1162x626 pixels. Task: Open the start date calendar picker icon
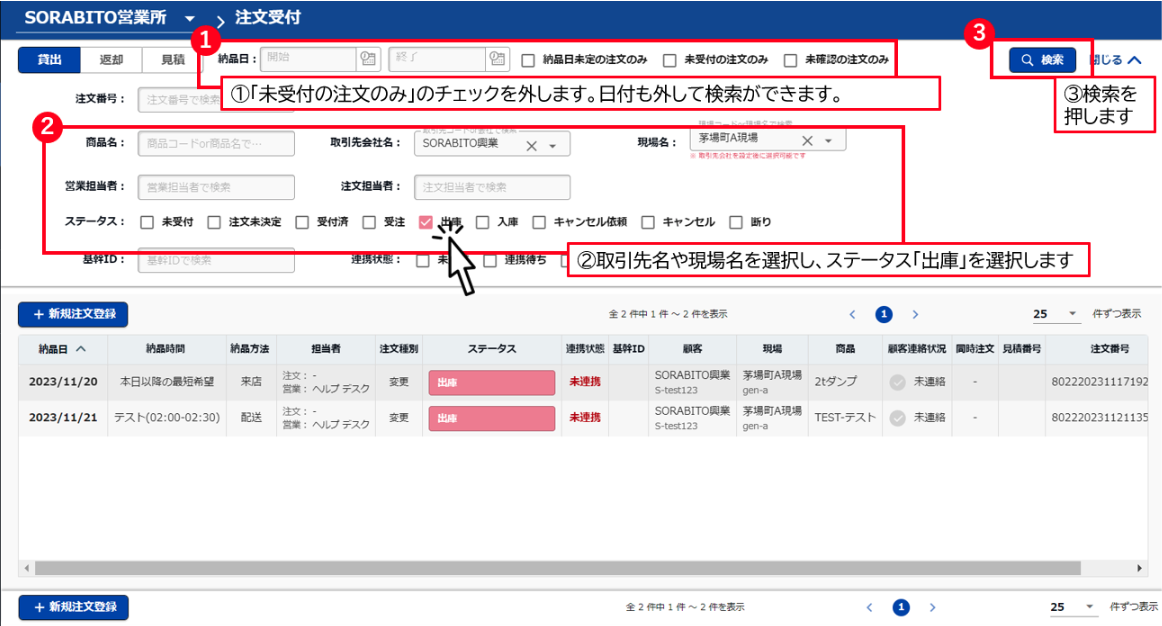(x=367, y=59)
